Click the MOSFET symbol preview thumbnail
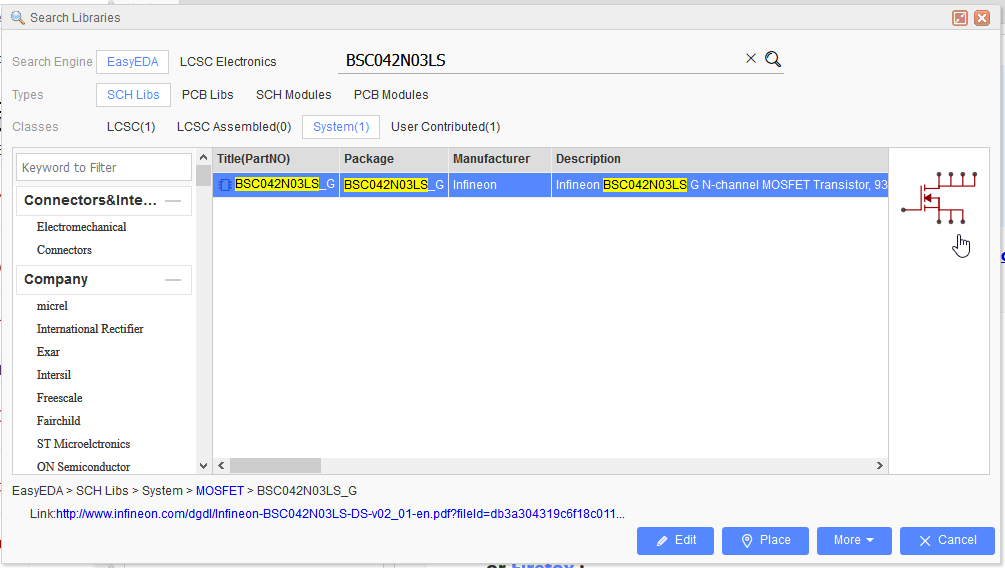Screen dimensions: 1005x568 [x=940, y=197]
